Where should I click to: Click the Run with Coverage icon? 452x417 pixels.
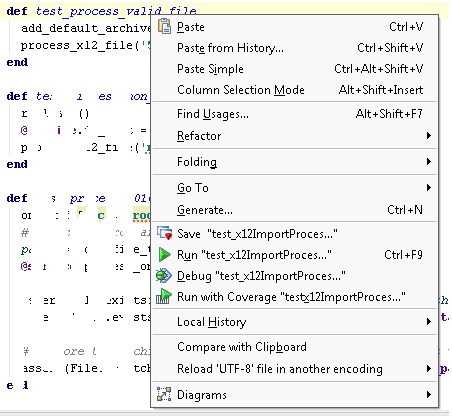tap(164, 296)
